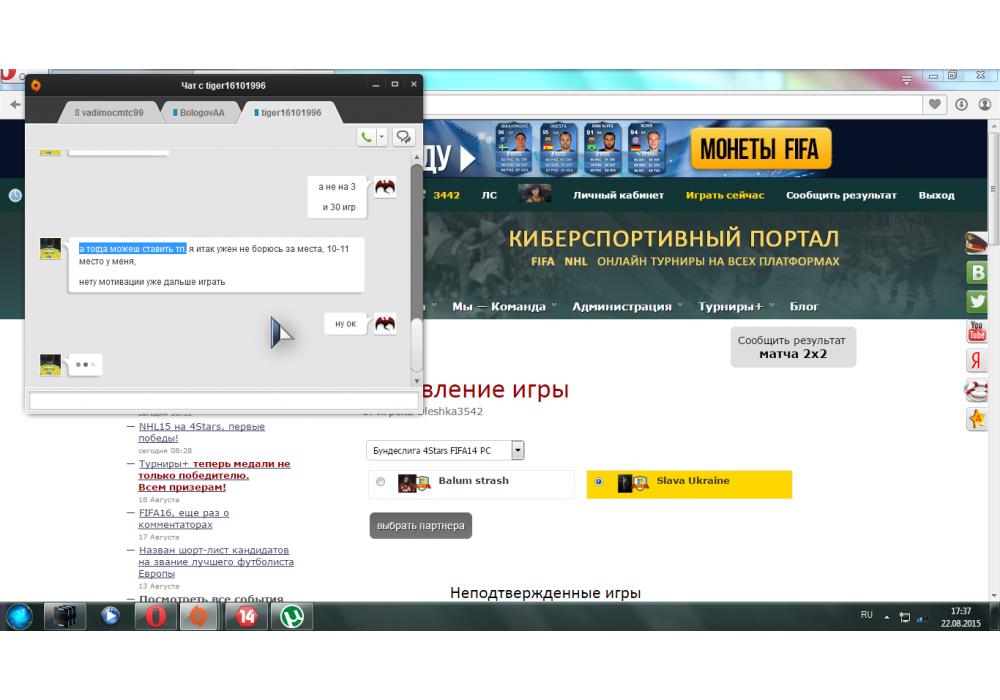Viewport: 1000px width, 700px height.
Task: Click the RU language indicator
Action: (867, 615)
